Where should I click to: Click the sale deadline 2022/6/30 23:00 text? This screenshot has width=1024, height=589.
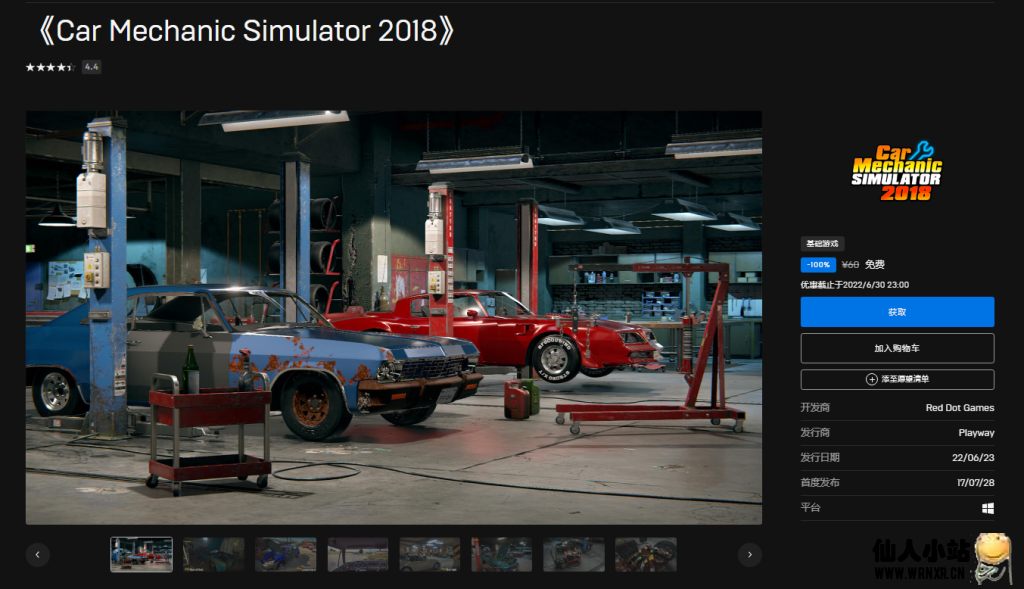[x=855, y=285]
